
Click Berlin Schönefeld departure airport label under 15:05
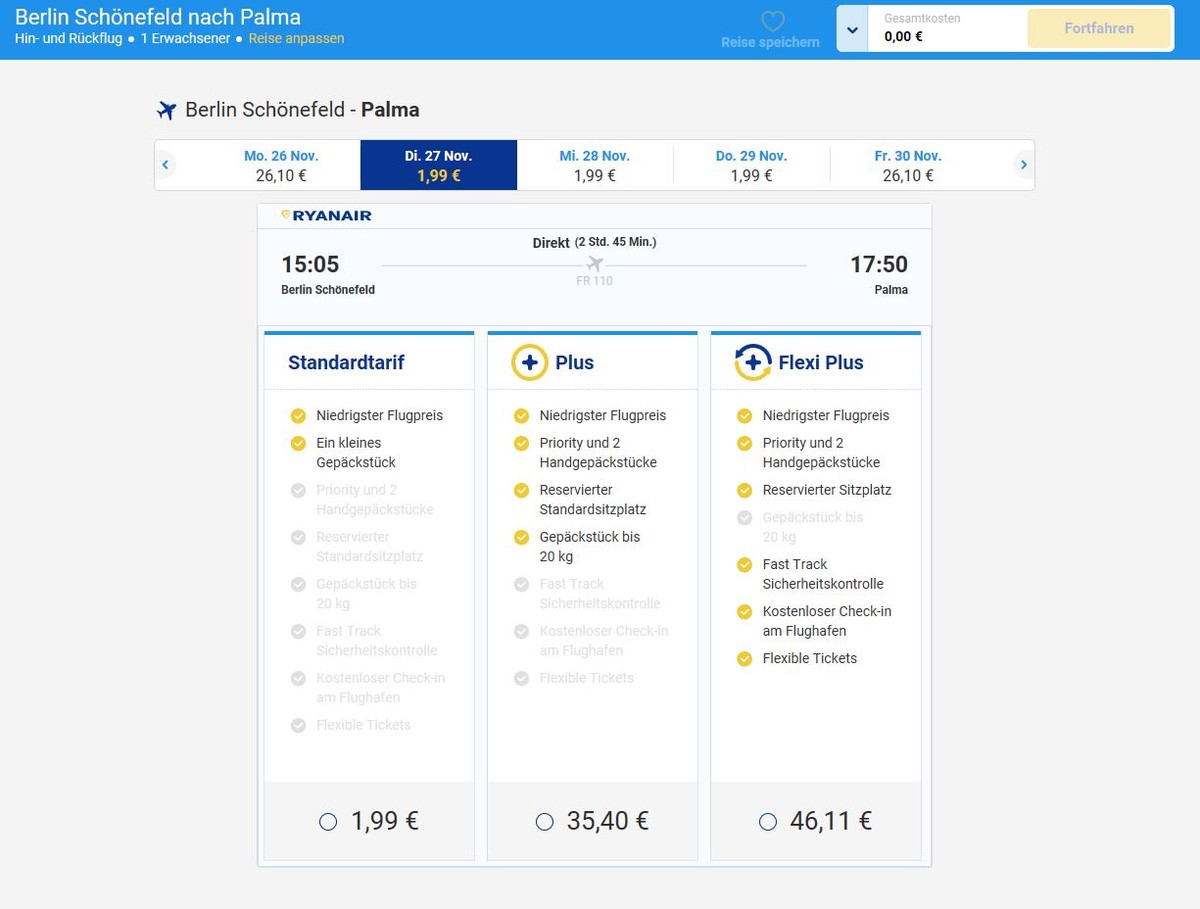(x=328, y=290)
